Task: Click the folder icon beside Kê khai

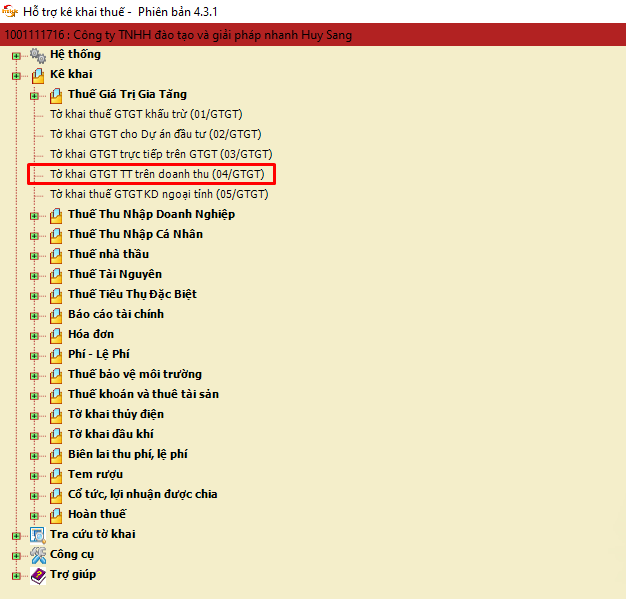Action: click(x=38, y=75)
